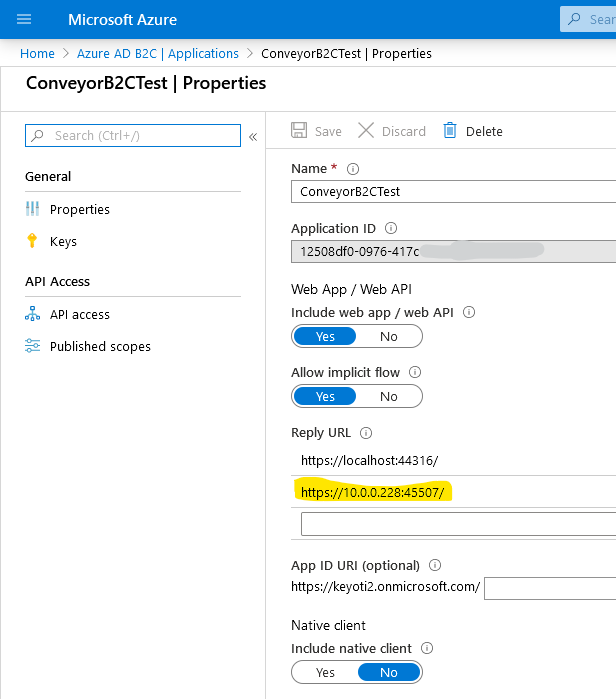Open Azure AD B2C | Applications breadcrumb
The width and height of the screenshot is (616, 699).
[x=158, y=53]
